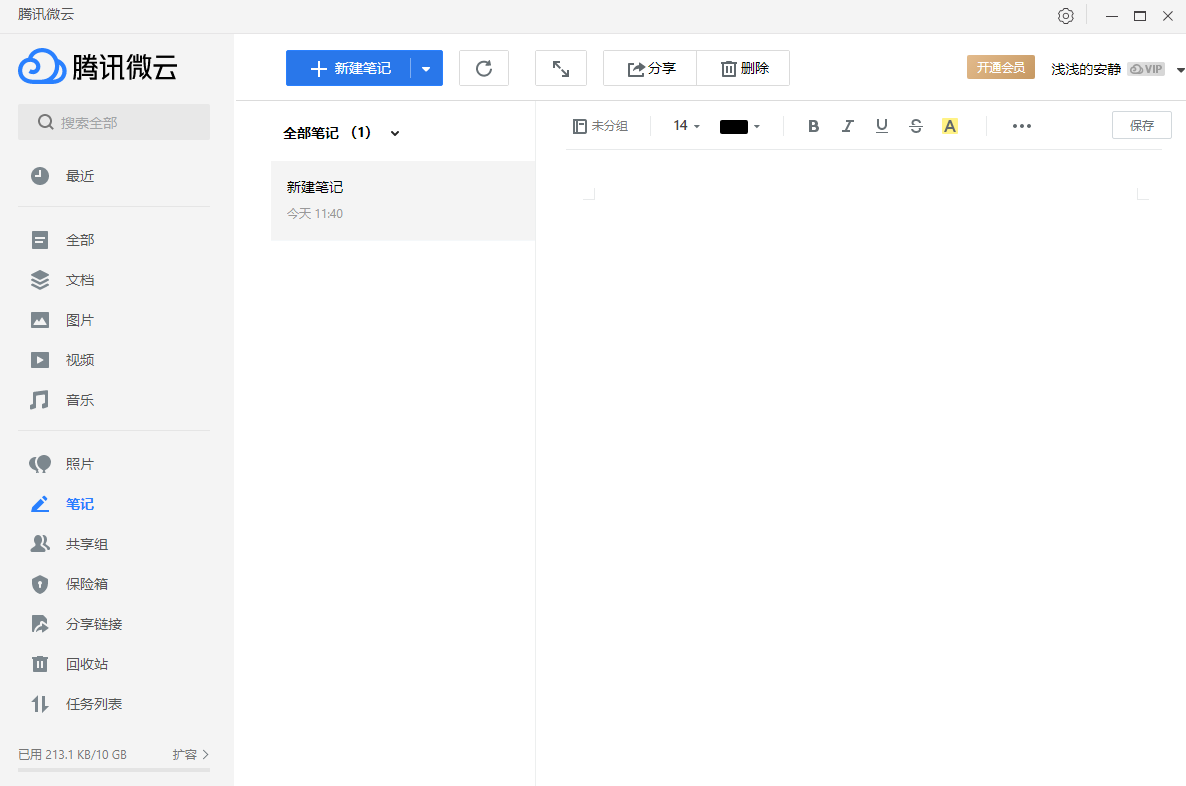Toggle underline formatting

(881, 126)
